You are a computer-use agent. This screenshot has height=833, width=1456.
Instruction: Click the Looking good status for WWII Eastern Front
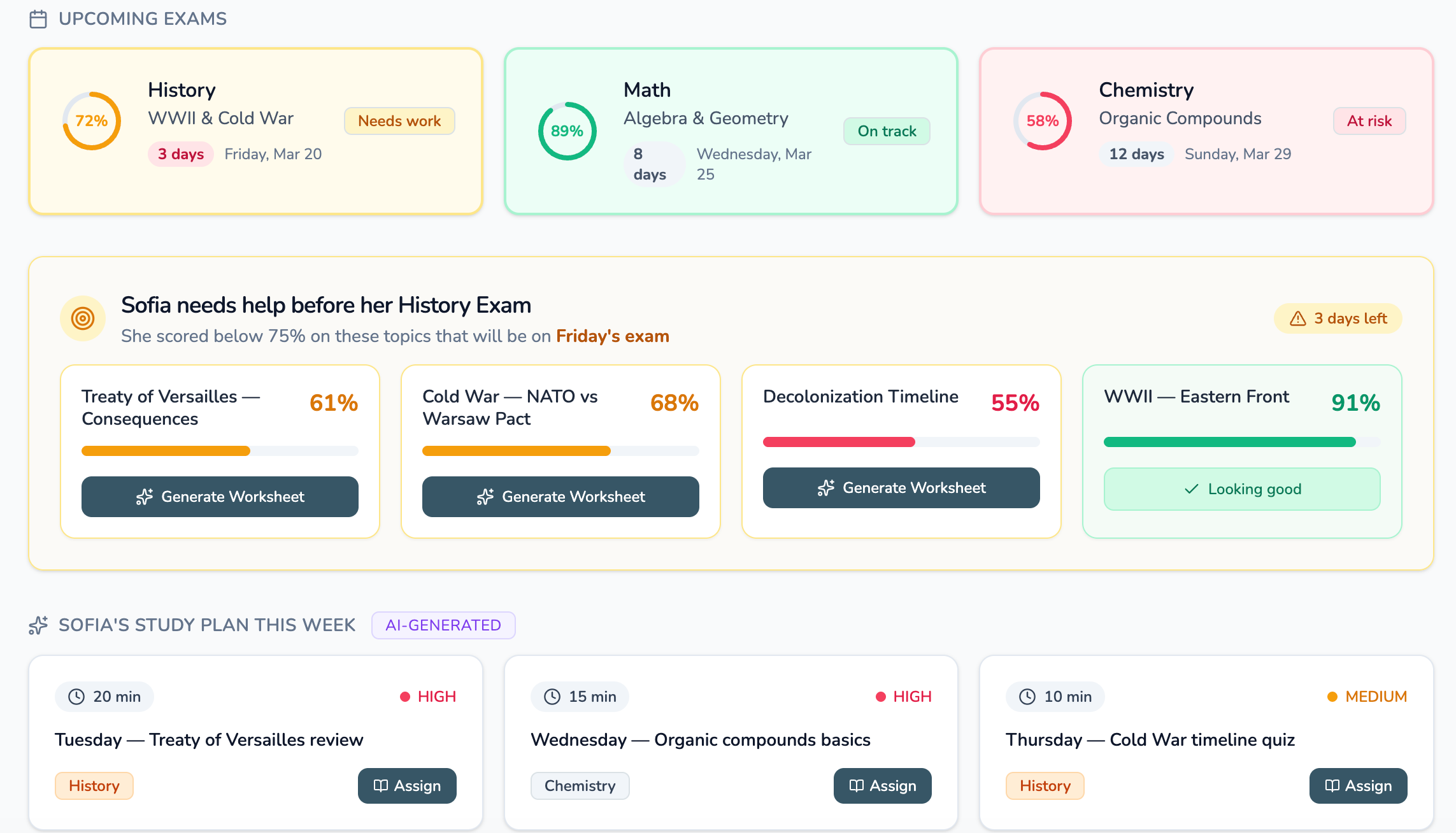(1241, 489)
